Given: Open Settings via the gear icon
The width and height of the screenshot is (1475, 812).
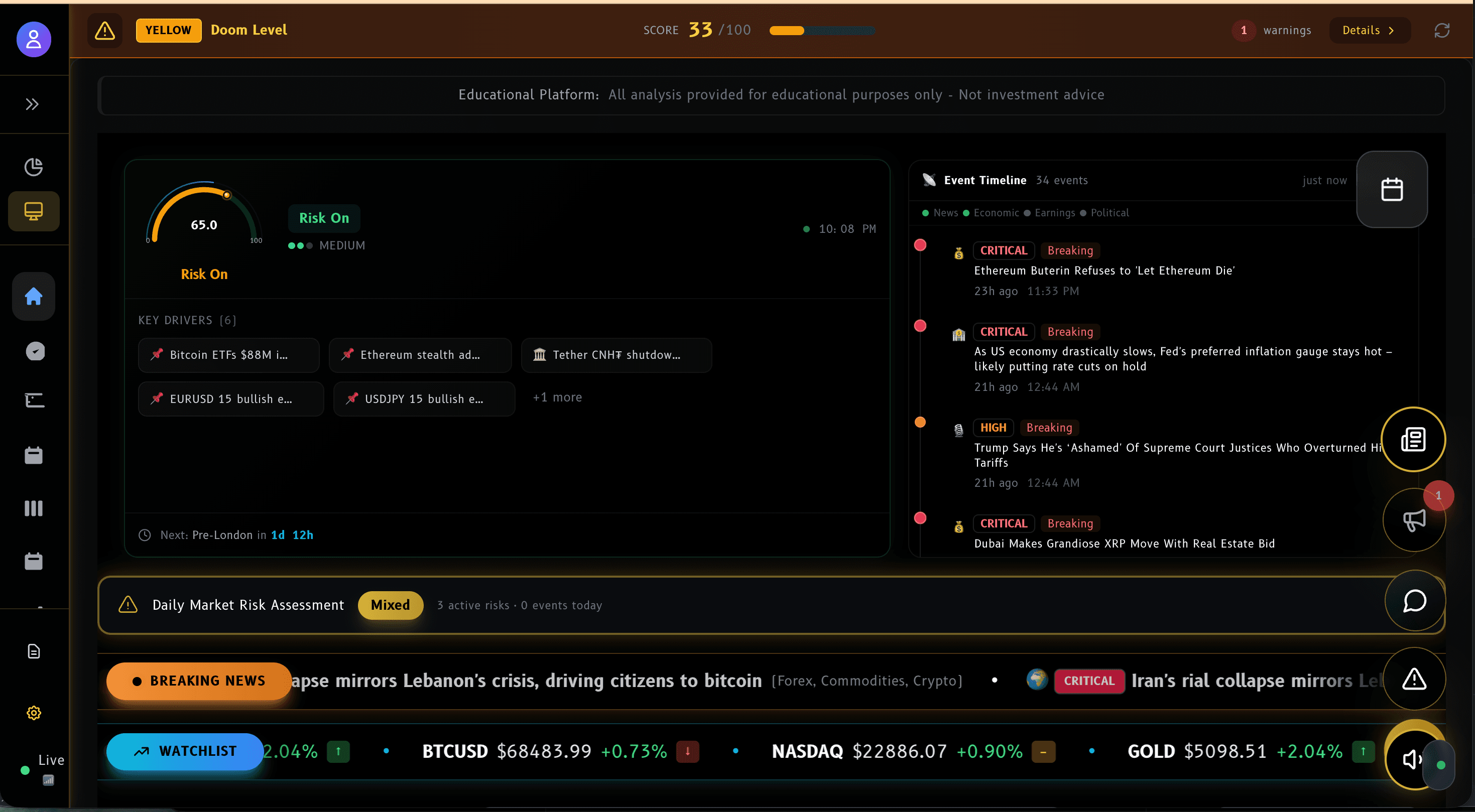Looking at the screenshot, I should click(33, 713).
